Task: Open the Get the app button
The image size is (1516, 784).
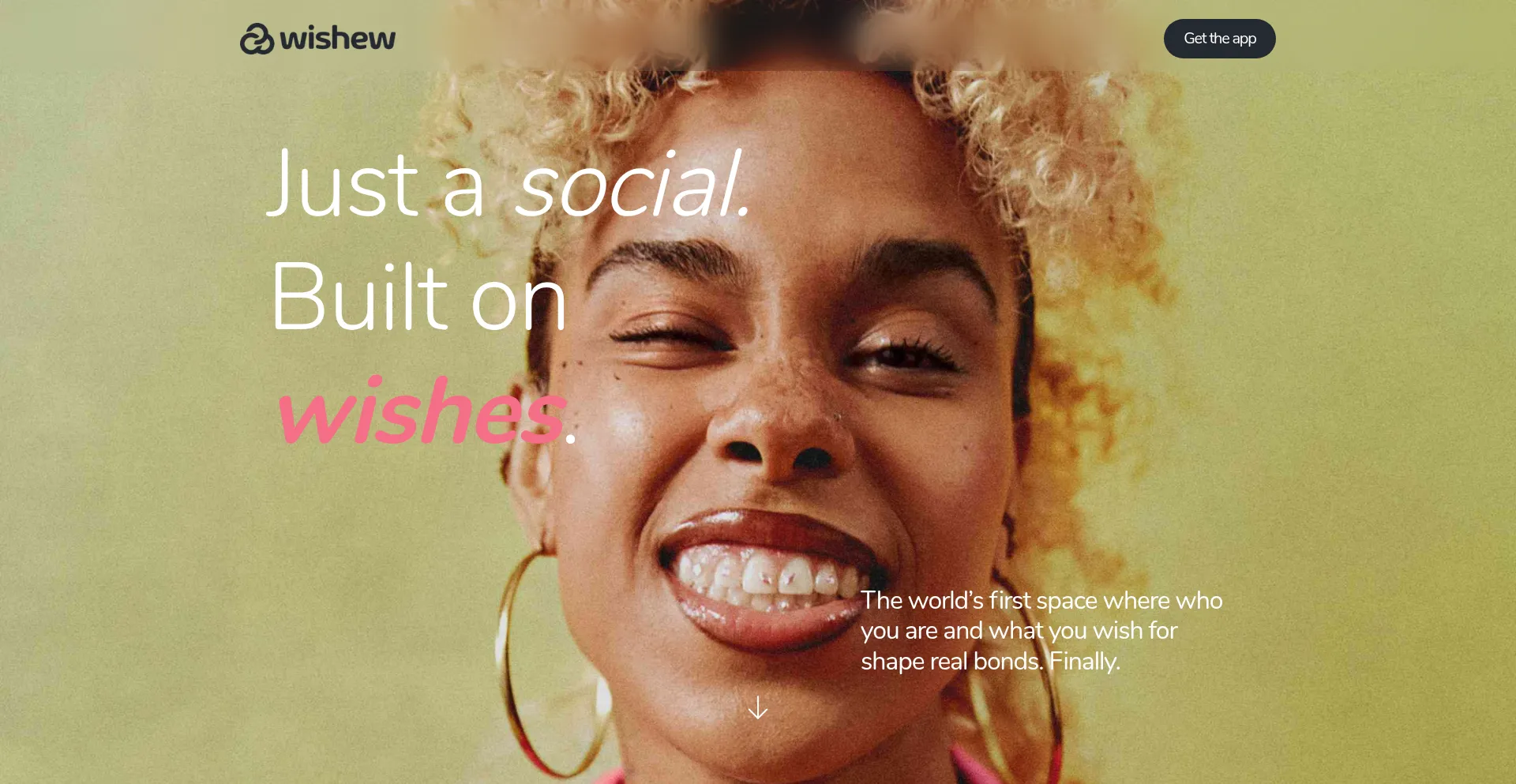Action: pyautogui.click(x=1219, y=39)
